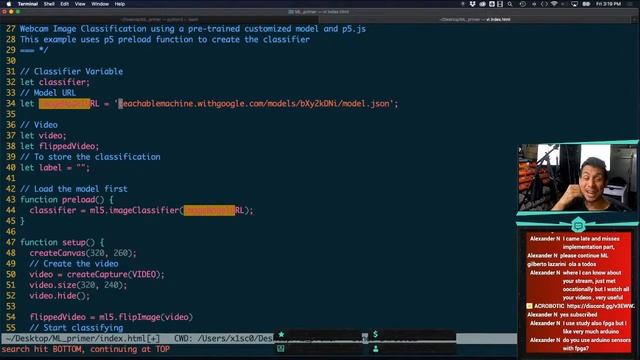Open the Terminal menu

point(28,4)
